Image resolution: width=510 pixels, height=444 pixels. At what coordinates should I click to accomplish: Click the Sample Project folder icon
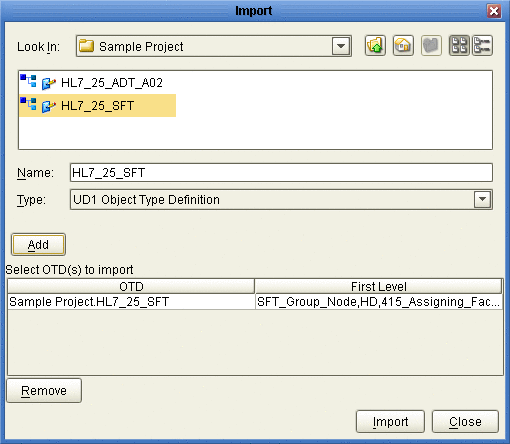pyautogui.click(x=86, y=46)
